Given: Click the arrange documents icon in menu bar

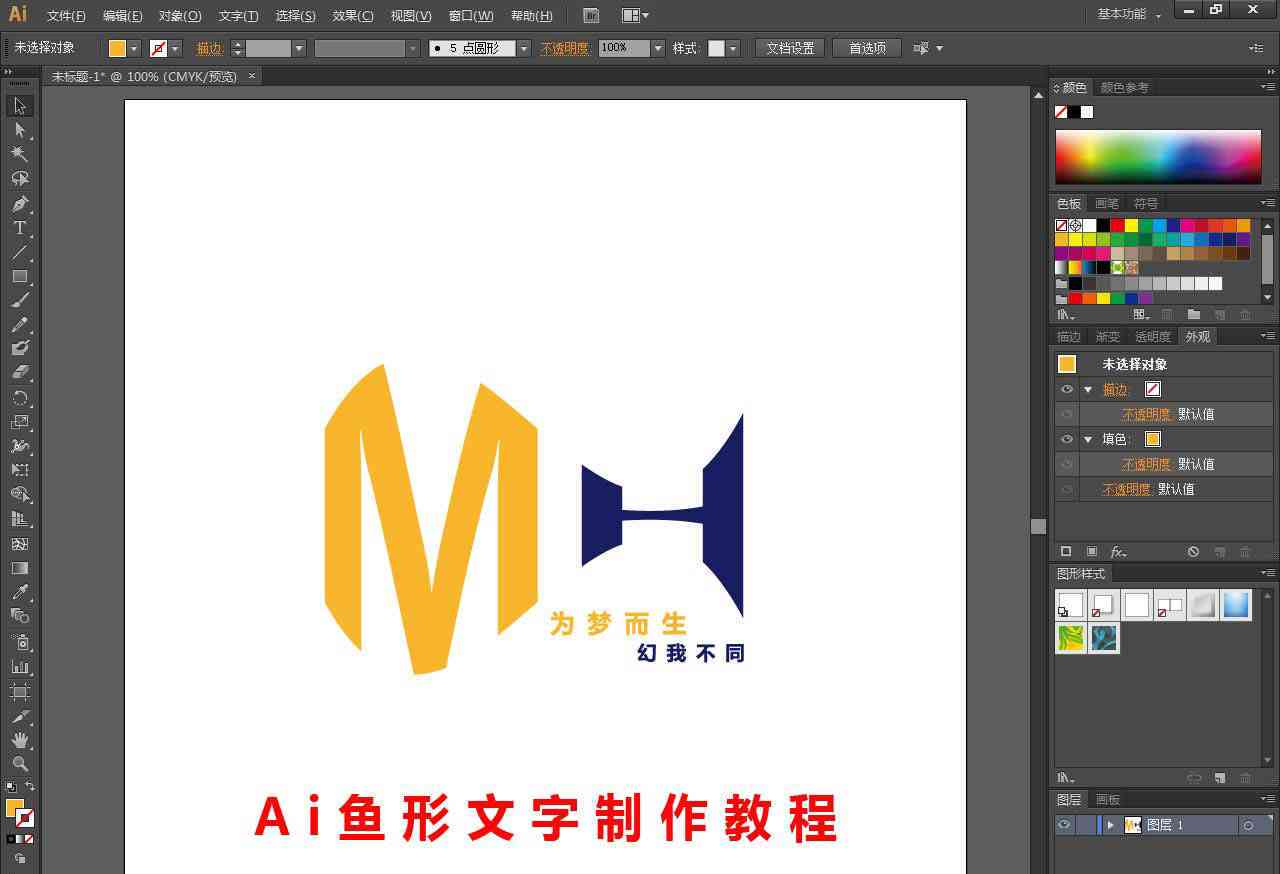Looking at the screenshot, I should (635, 15).
